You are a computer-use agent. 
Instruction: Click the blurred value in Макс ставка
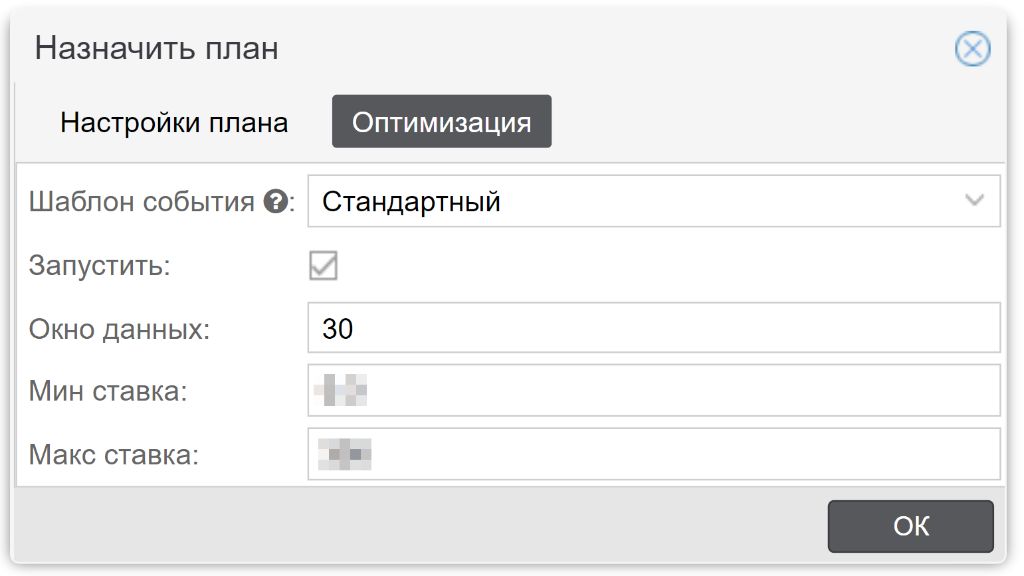[x=344, y=454]
